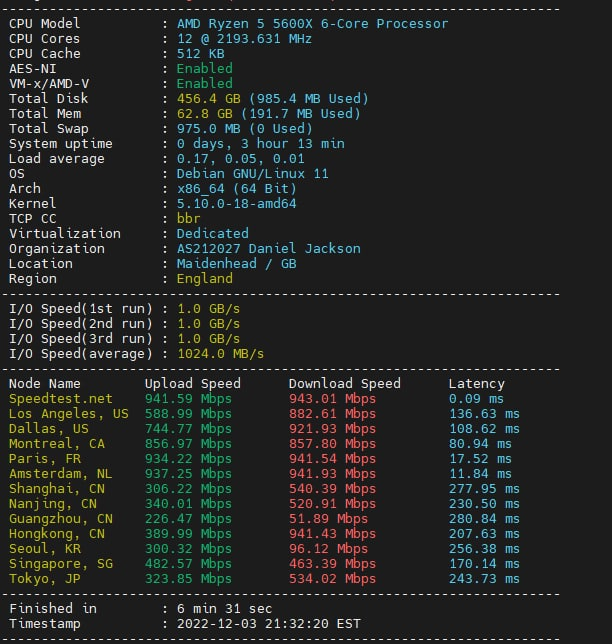Viewport: 612px width, 644px height.
Task: Click the Dedicated virtualization value
Action: 212,233
